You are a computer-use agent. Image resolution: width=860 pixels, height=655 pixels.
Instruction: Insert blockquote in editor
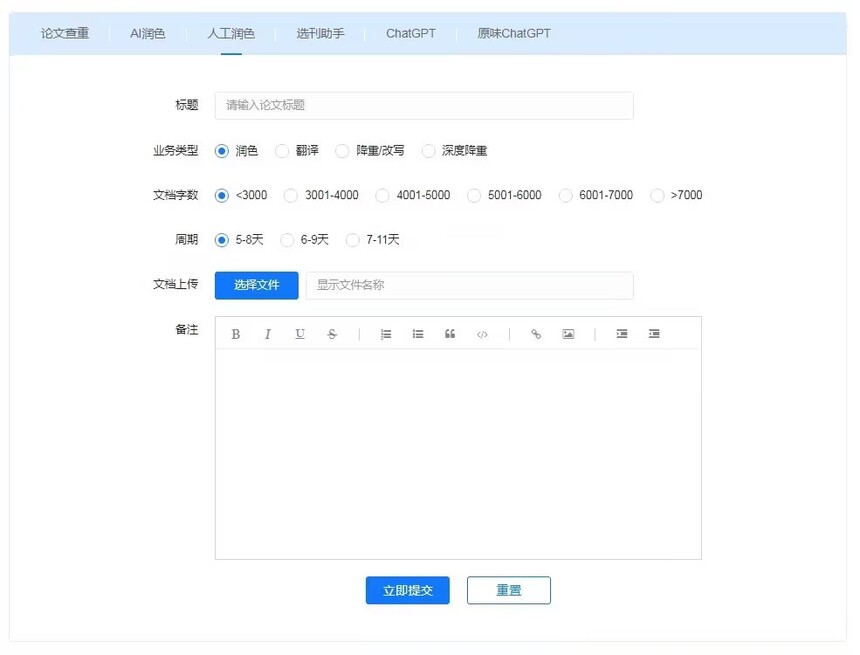[x=450, y=334]
